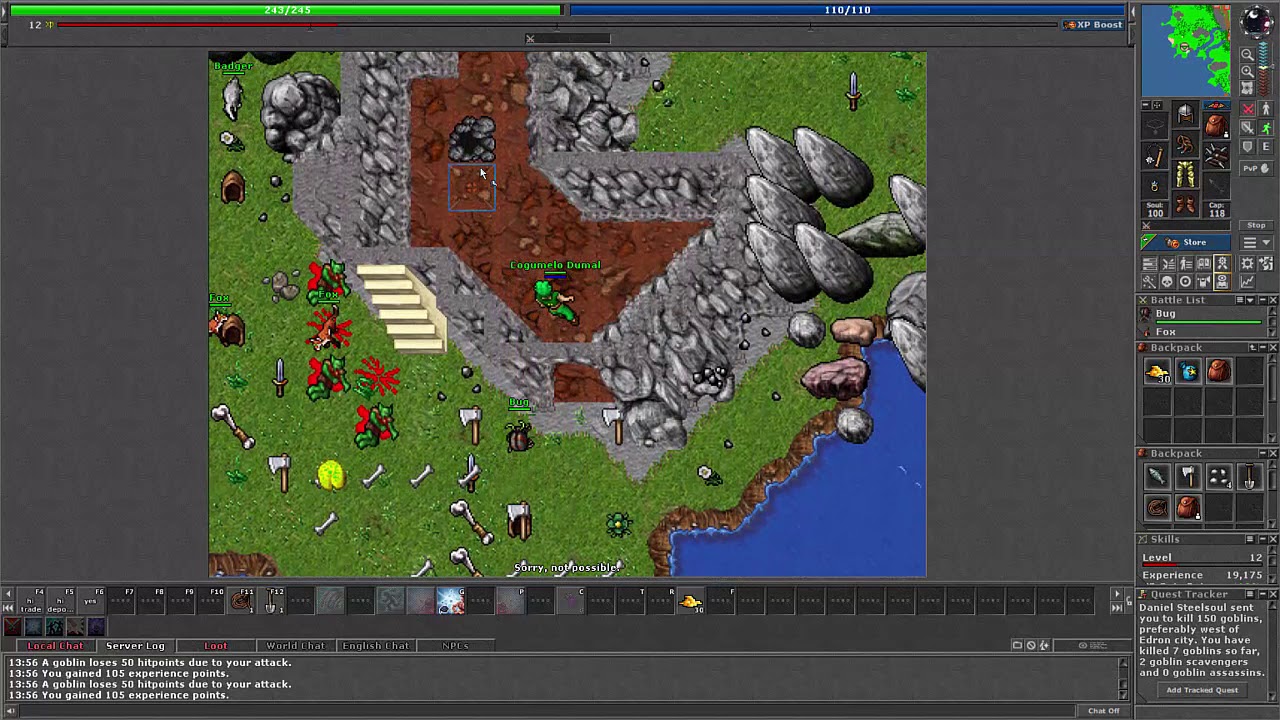1280x720 pixels.
Task: Zoom in the minimap
Action: (1248, 71)
